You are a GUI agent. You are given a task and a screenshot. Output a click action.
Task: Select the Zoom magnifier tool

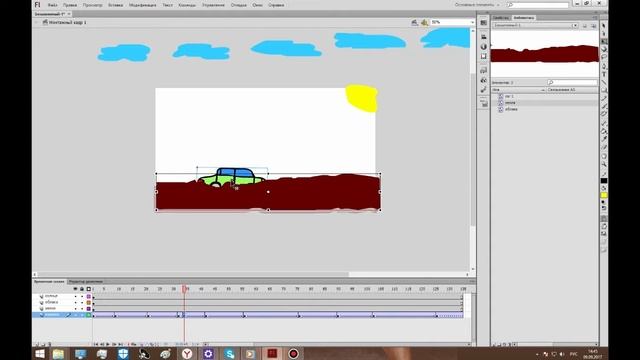pos(604,164)
